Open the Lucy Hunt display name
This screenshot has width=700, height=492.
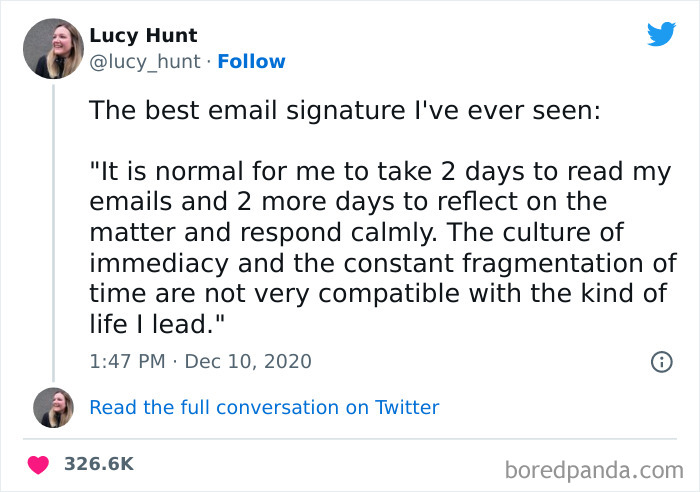(143, 36)
